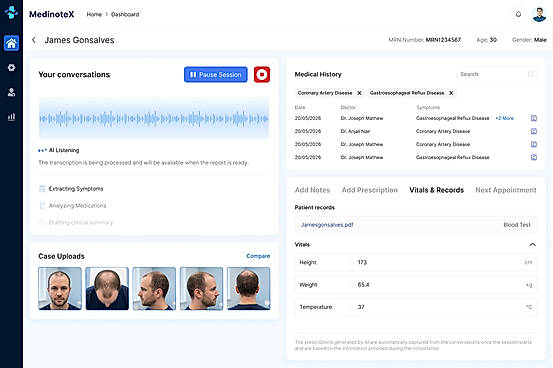Open the Home sidebar icon

(x=11, y=43)
